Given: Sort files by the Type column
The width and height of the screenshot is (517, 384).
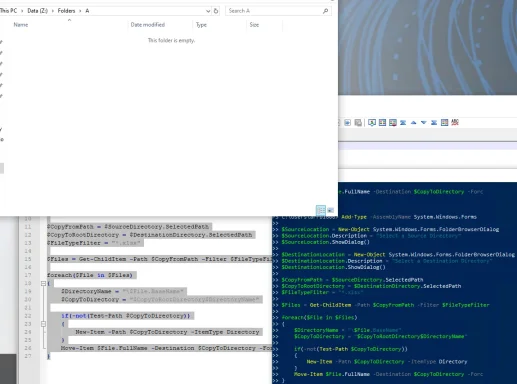Looking at the screenshot, I should [x=201, y=25].
